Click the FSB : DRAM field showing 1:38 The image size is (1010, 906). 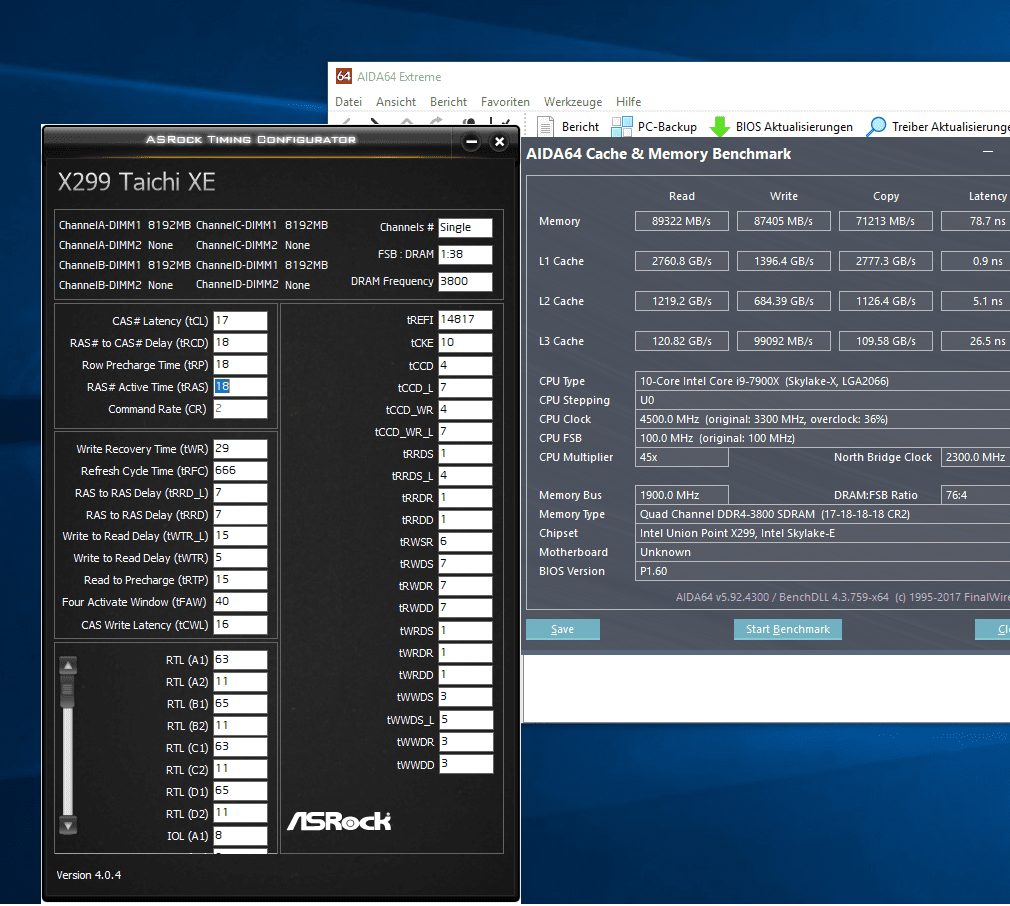[x=465, y=254]
